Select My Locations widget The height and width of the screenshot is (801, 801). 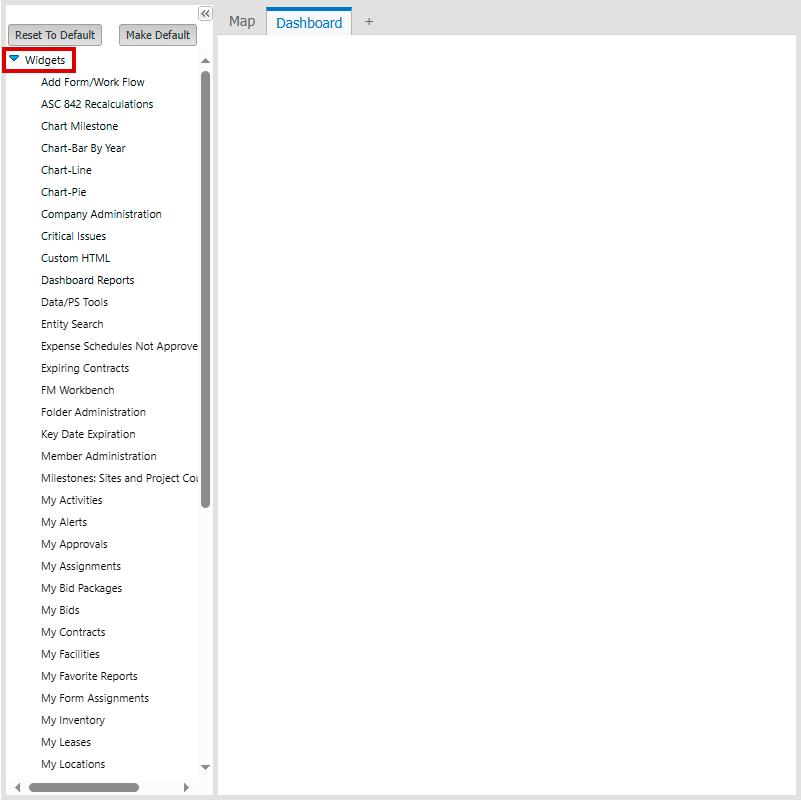pos(73,763)
